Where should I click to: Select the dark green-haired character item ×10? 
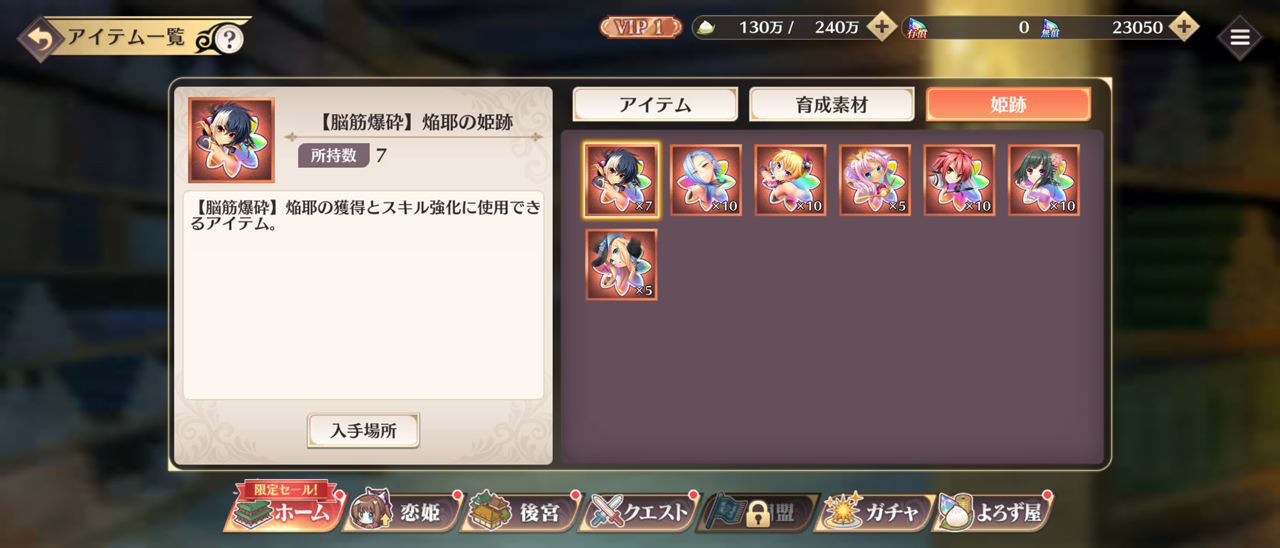click(1044, 180)
